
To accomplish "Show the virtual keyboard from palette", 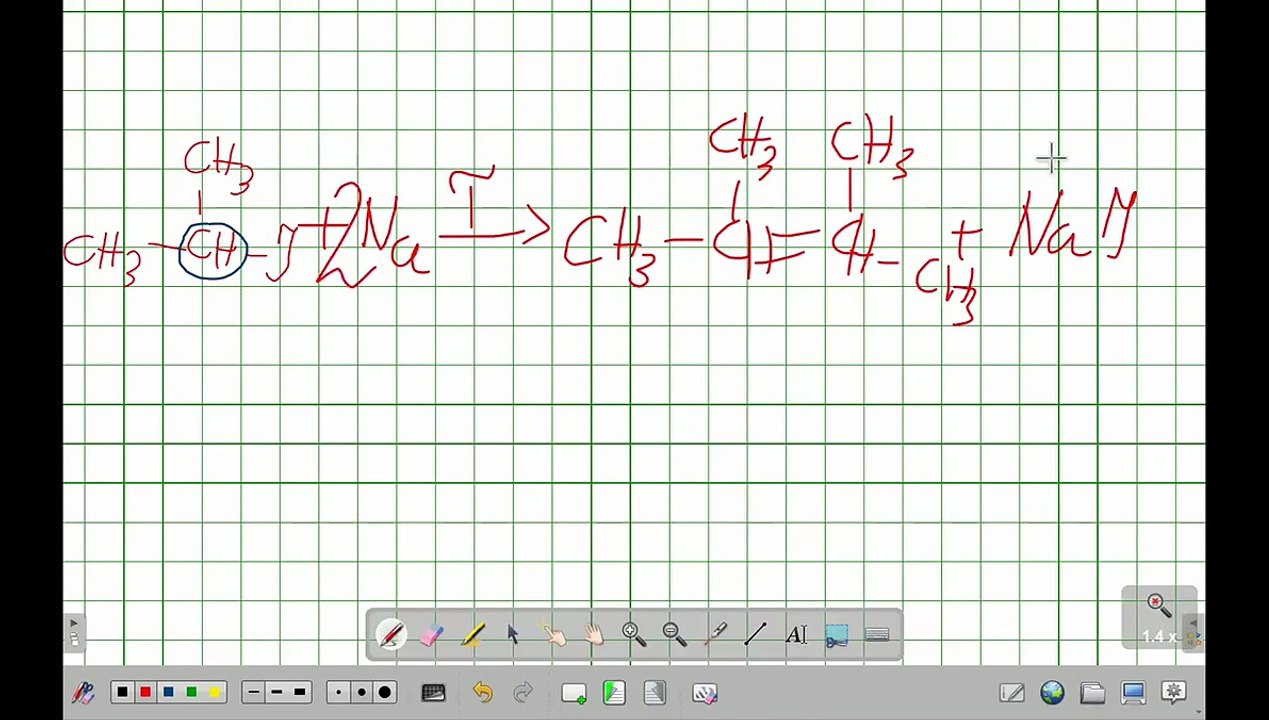I will tap(877, 634).
